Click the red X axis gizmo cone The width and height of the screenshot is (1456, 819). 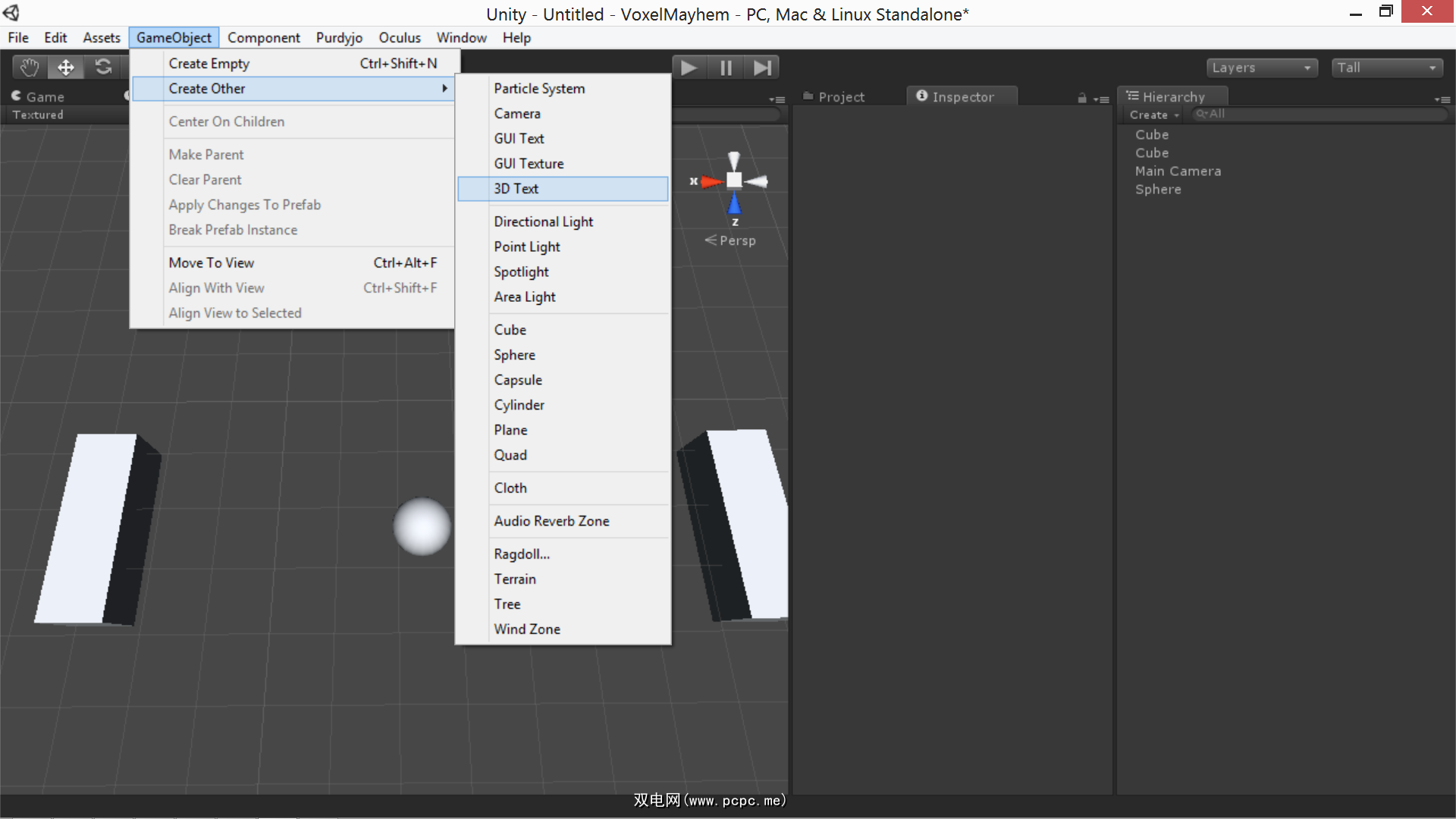[x=711, y=181]
